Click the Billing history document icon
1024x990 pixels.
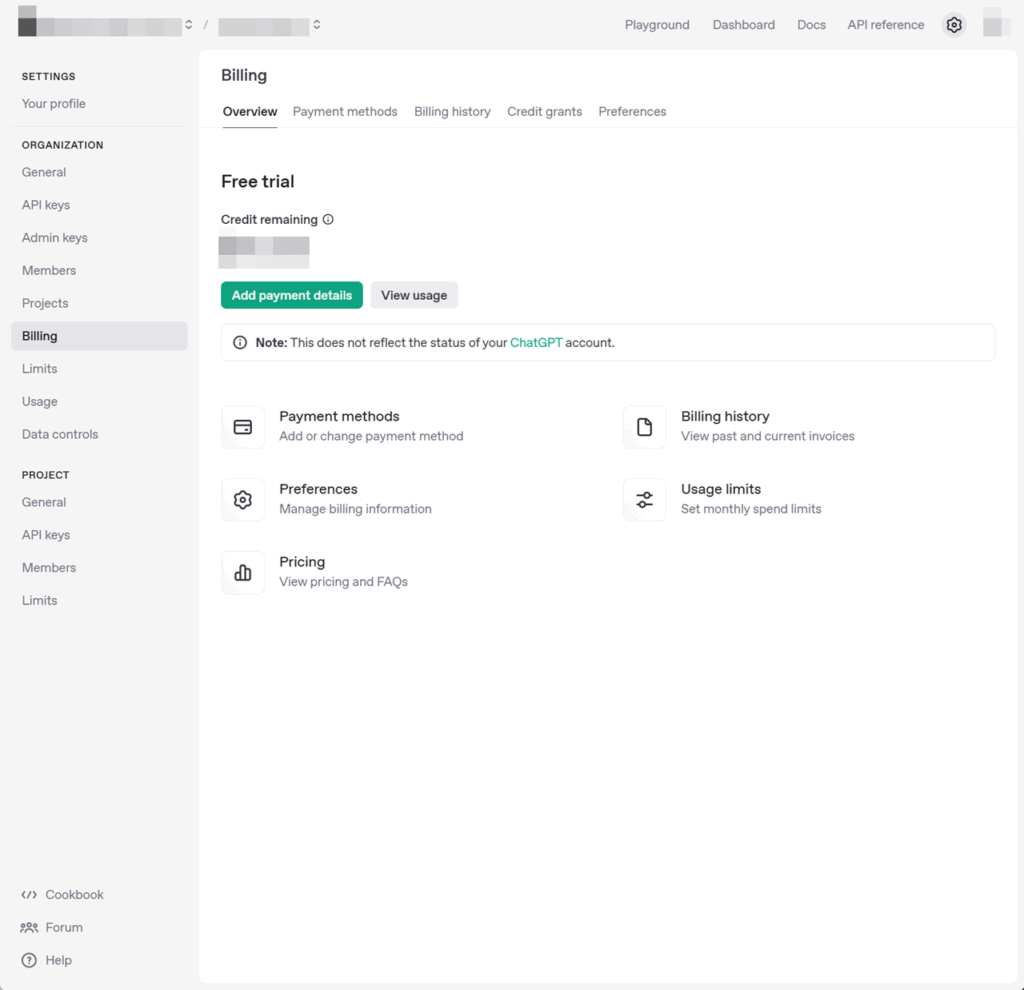pos(644,426)
